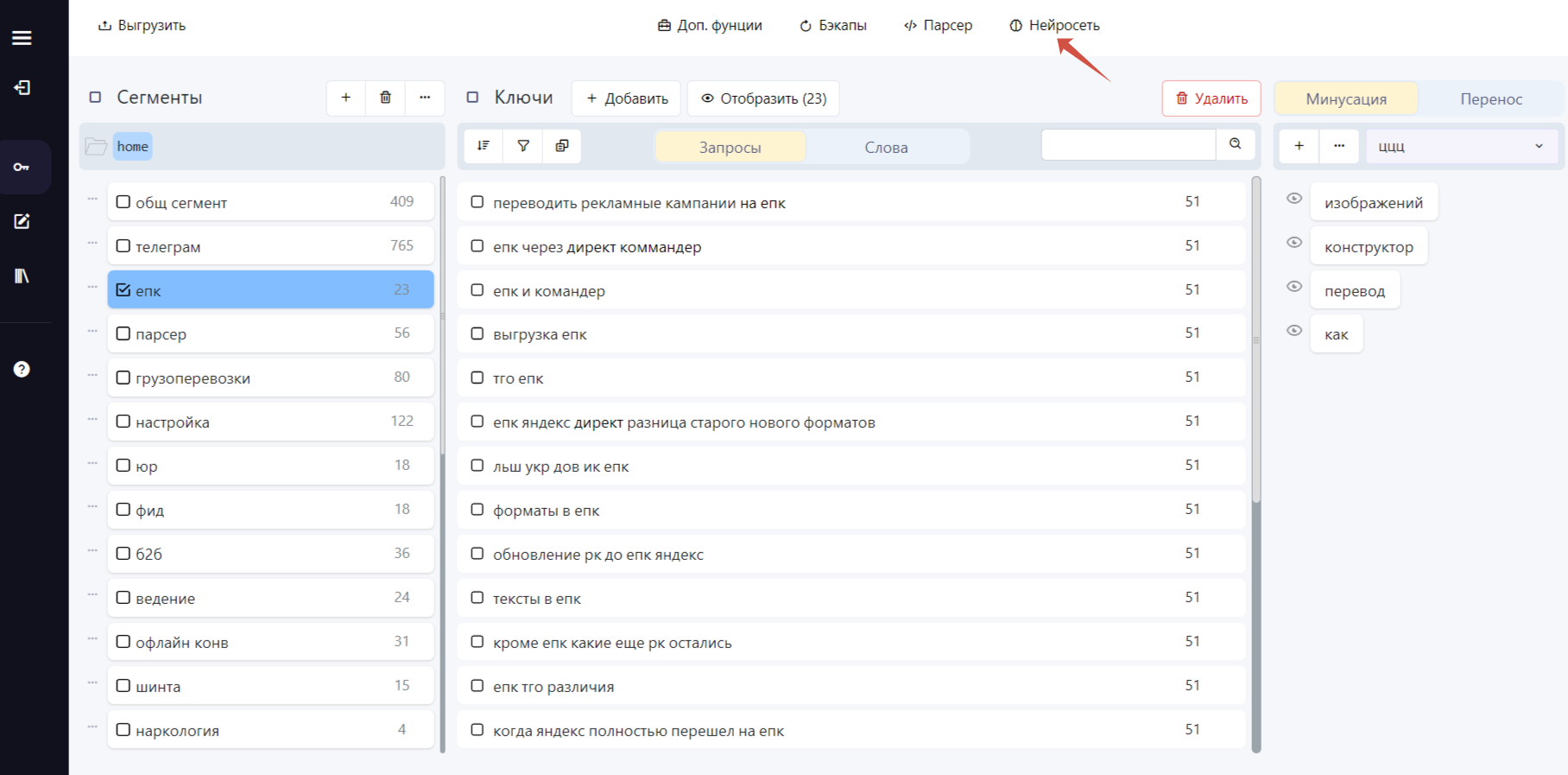Open the segments more options ellipsis
The image size is (1568, 775).
pyautogui.click(x=425, y=98)
